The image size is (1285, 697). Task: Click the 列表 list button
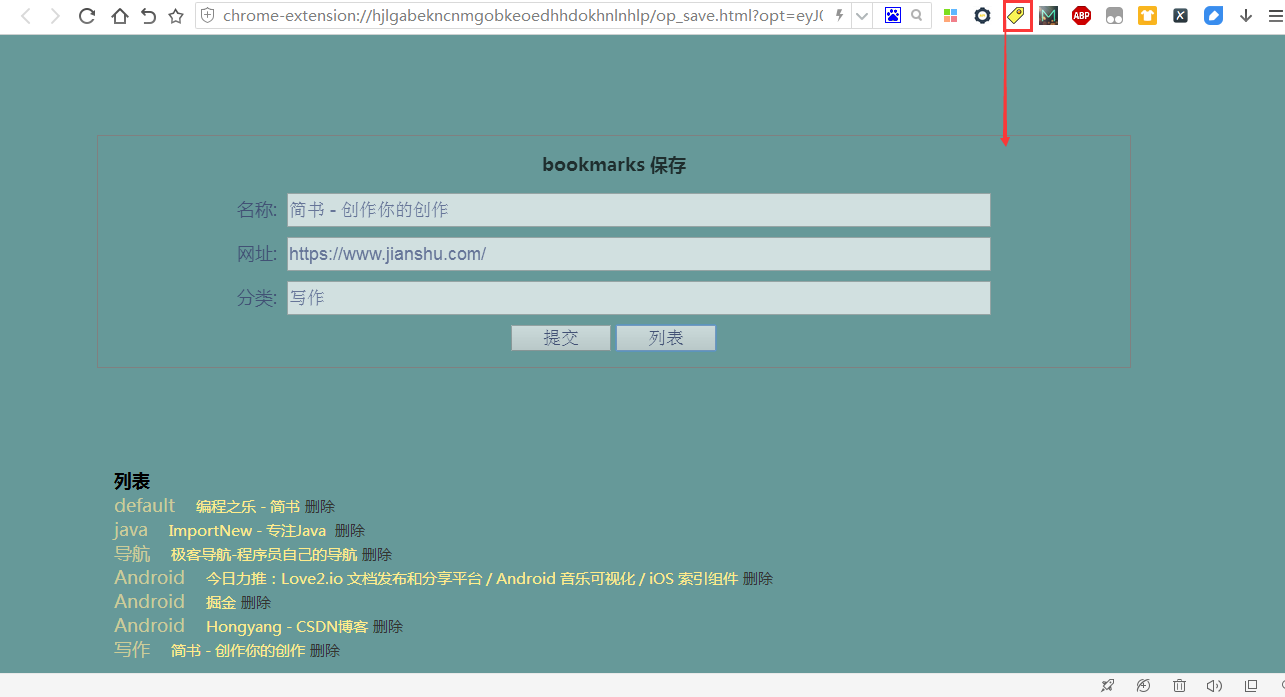click(x=666, y=338)
